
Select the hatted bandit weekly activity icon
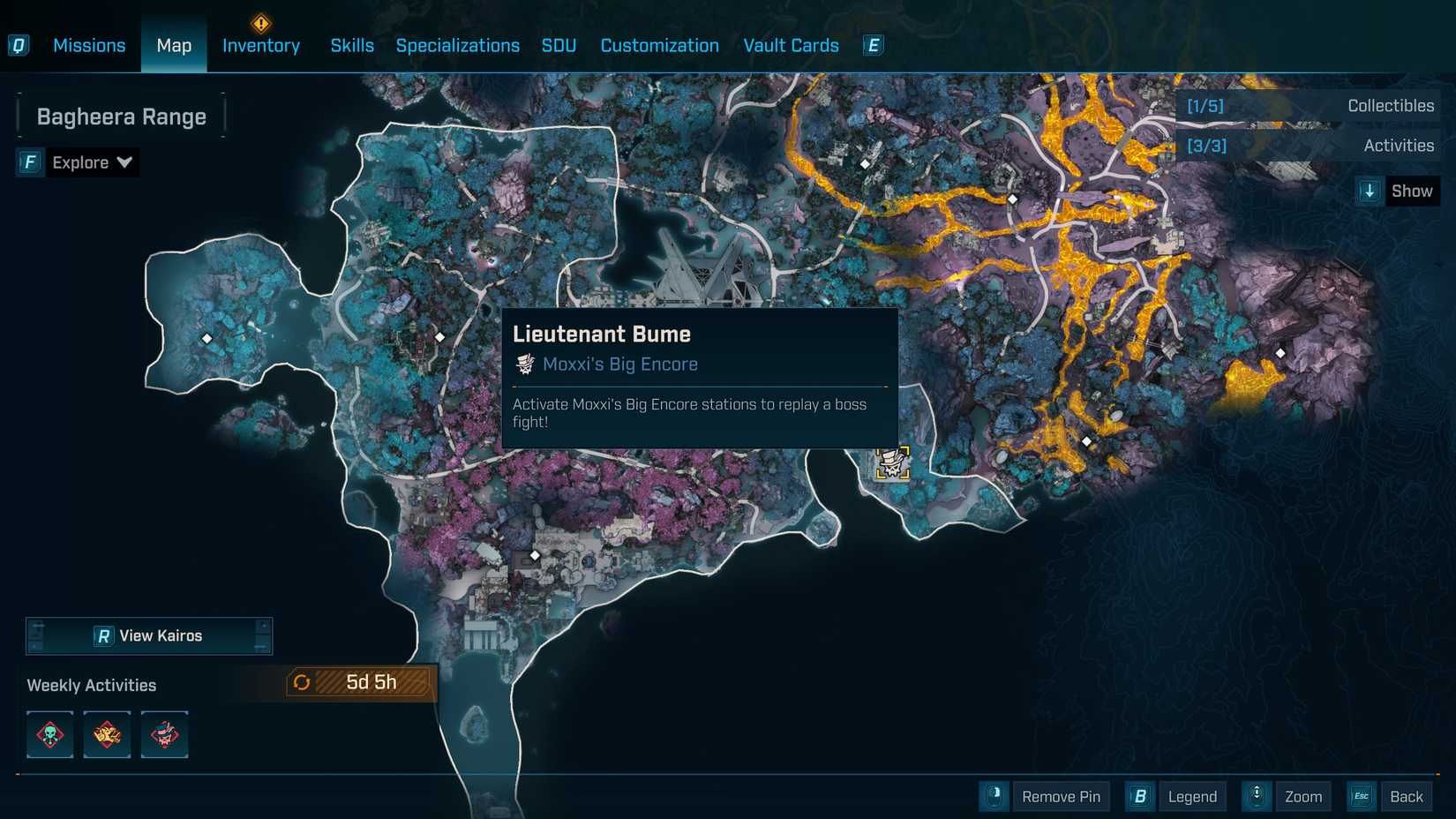click(x=164, y=734)
